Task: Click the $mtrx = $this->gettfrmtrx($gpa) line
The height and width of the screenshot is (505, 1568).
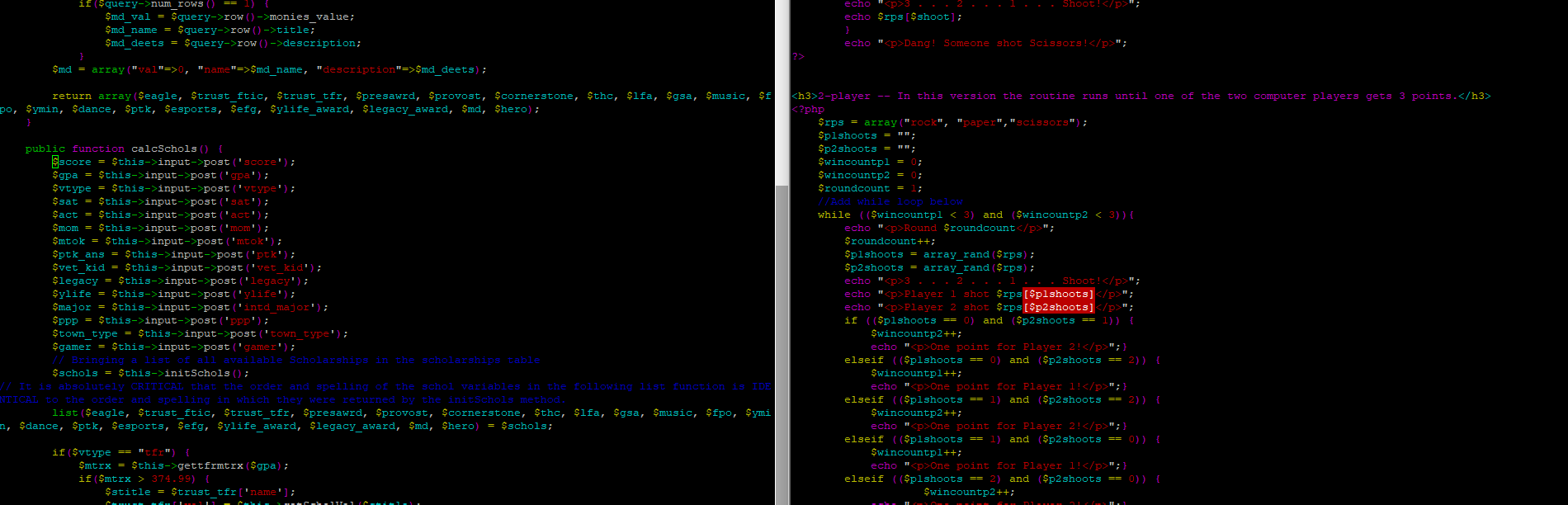Action: 183,465
